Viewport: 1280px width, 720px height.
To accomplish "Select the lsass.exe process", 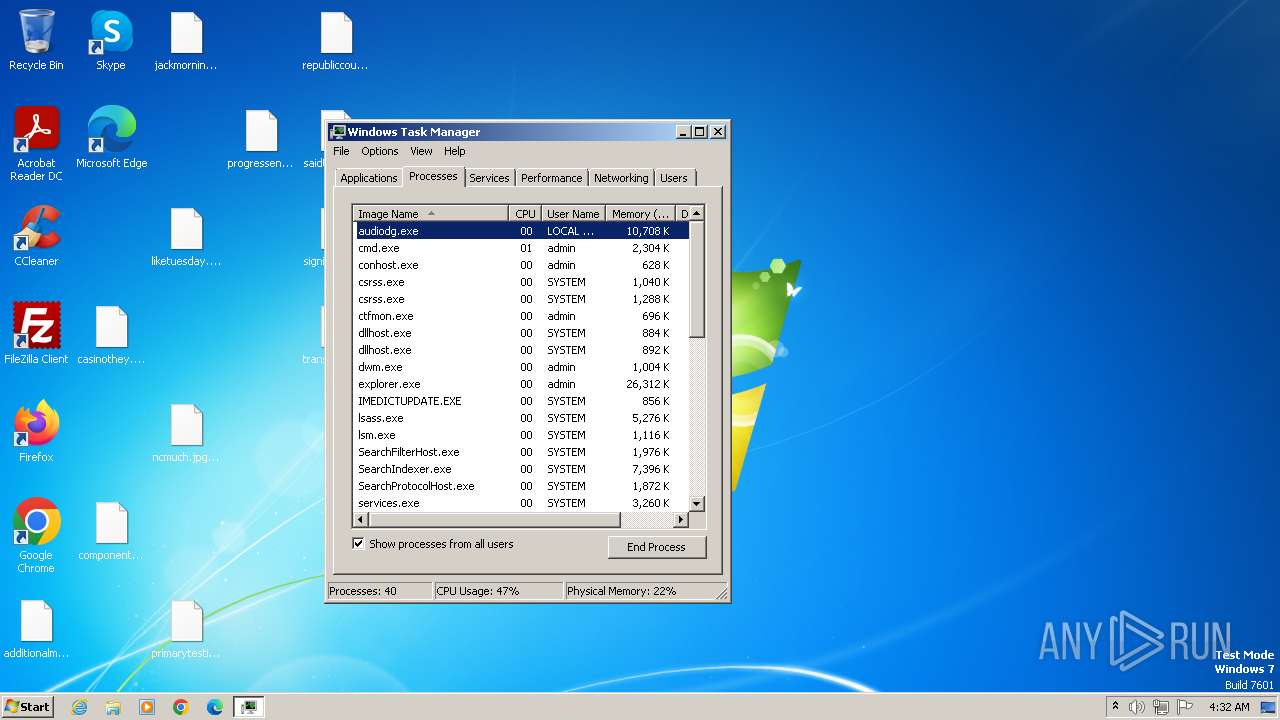I will (x=521, y=418).
